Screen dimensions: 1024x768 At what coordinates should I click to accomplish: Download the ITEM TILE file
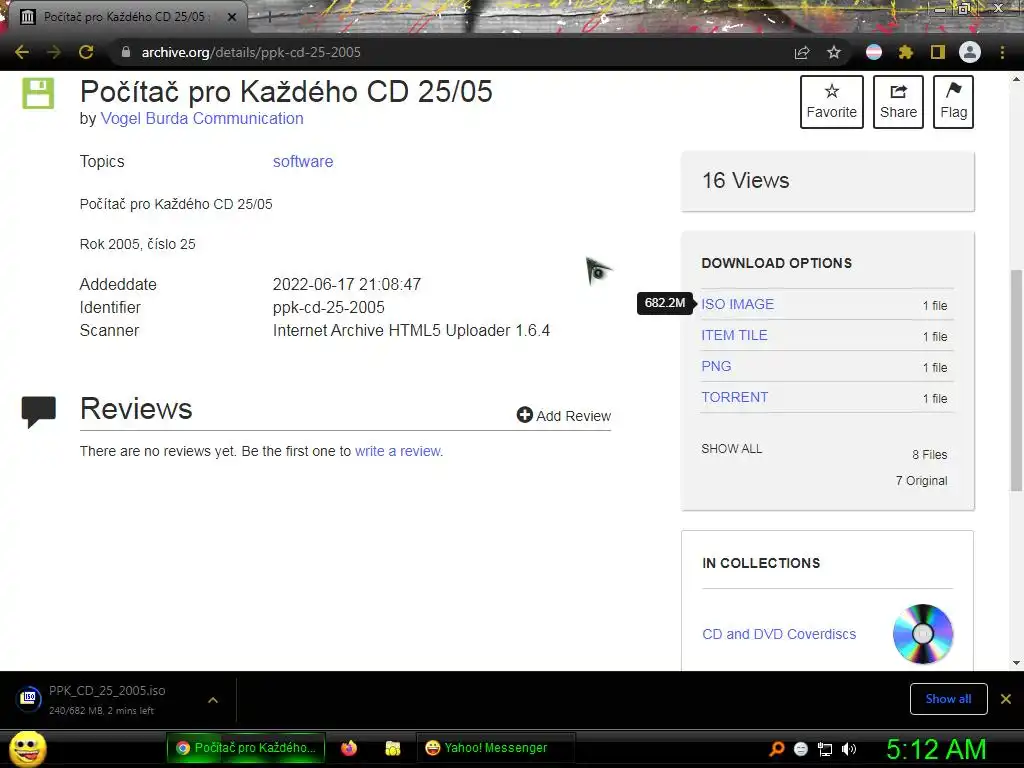pos(734,335)
